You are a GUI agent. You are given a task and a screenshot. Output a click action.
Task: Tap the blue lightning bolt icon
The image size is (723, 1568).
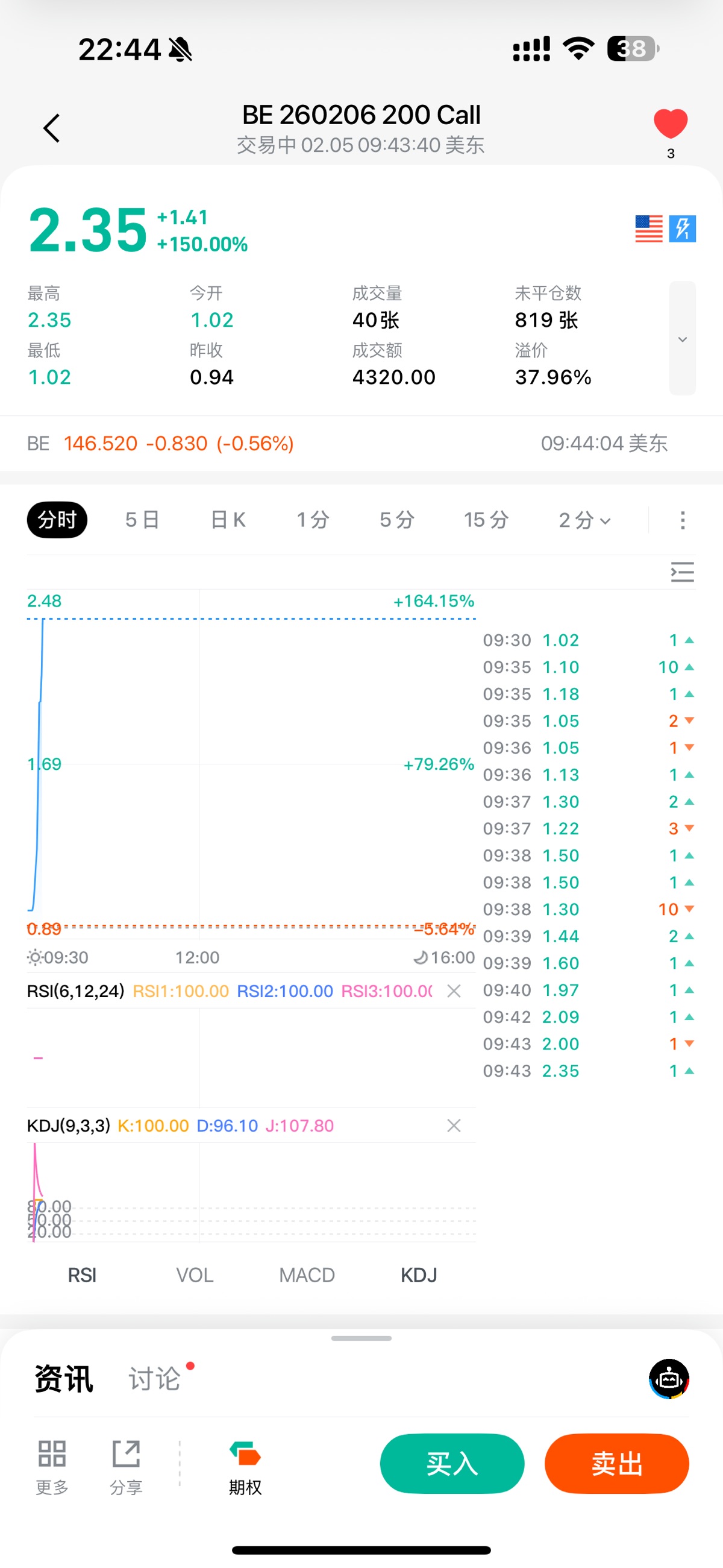[682, 229]
